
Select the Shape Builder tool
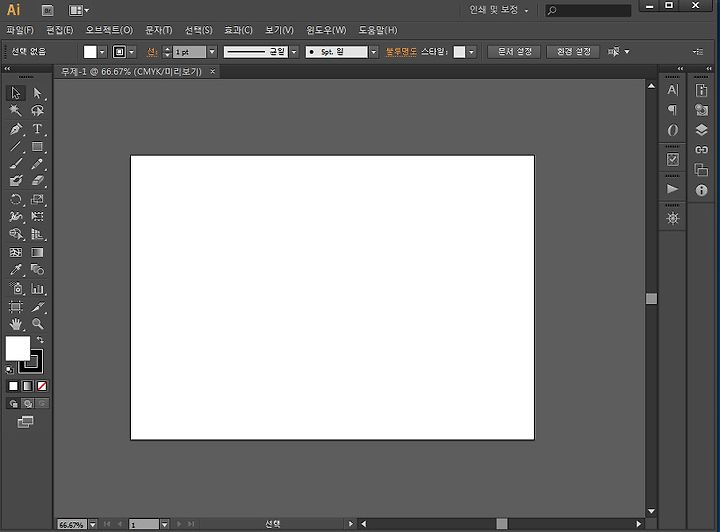pos(16,234)
